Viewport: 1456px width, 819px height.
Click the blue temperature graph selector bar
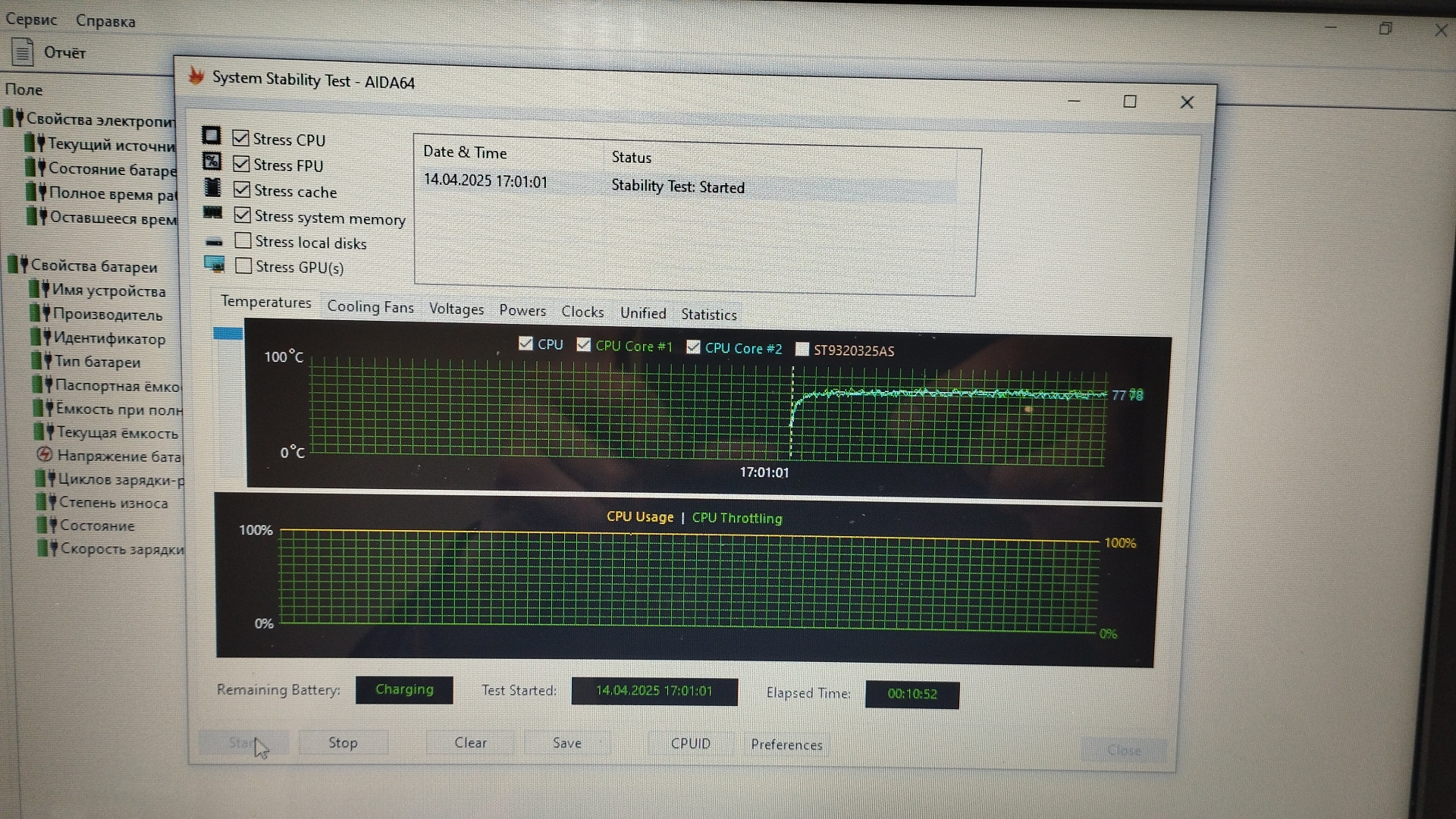click(227, 334)
